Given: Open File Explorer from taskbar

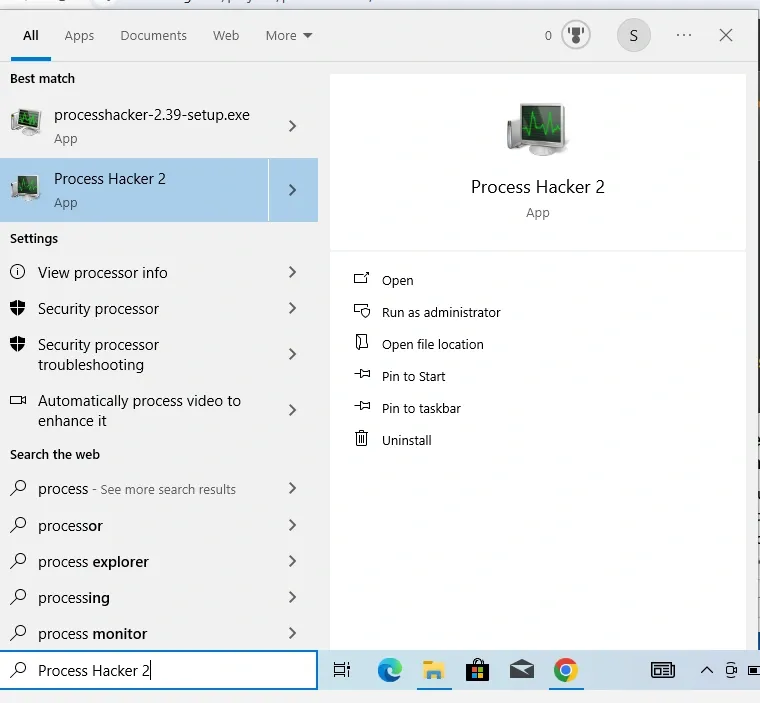Looking at the screenshot, I should (x=433, y=670).
